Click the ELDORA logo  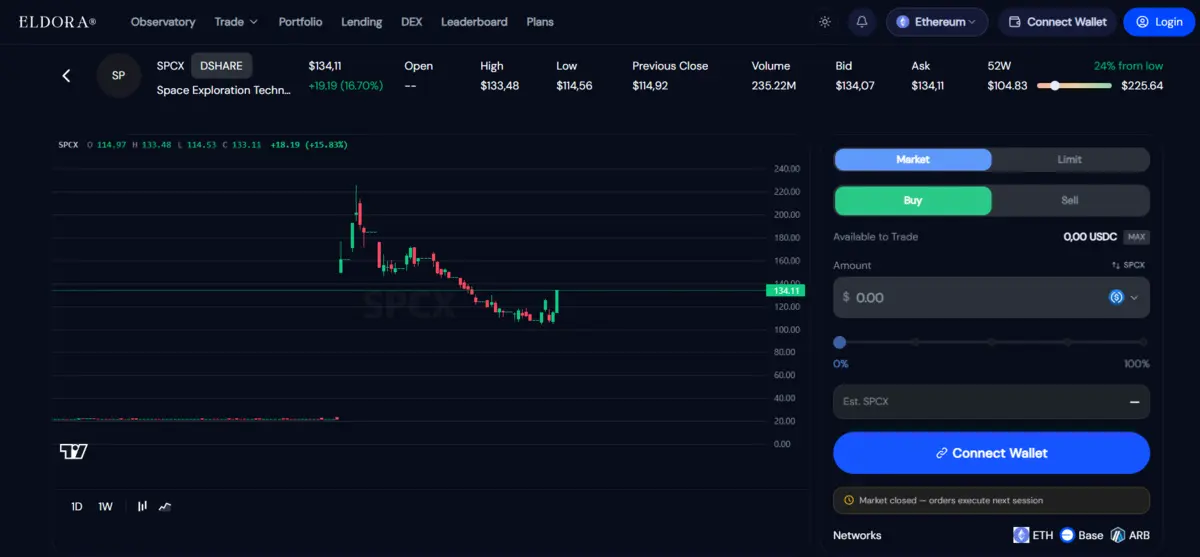tap(57, 22)
